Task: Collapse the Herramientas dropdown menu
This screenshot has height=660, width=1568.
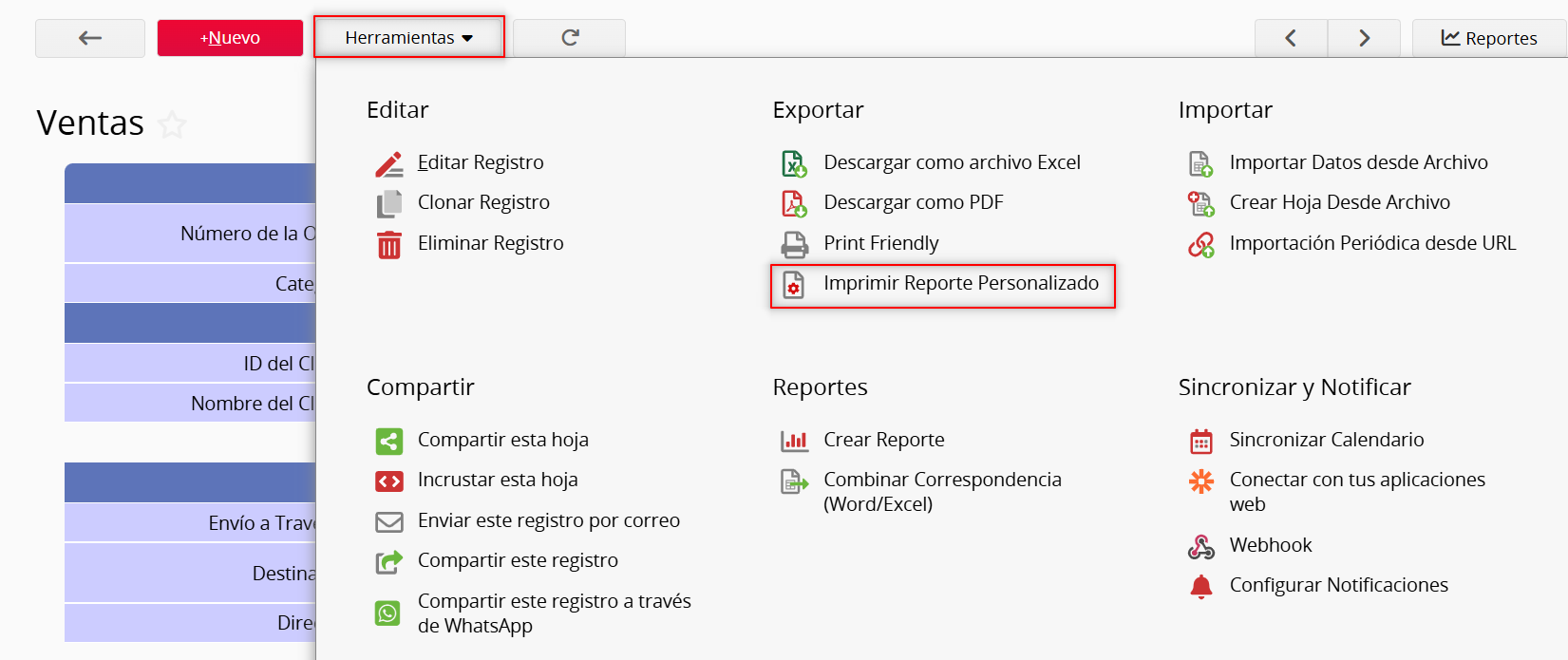Action: 408,38
